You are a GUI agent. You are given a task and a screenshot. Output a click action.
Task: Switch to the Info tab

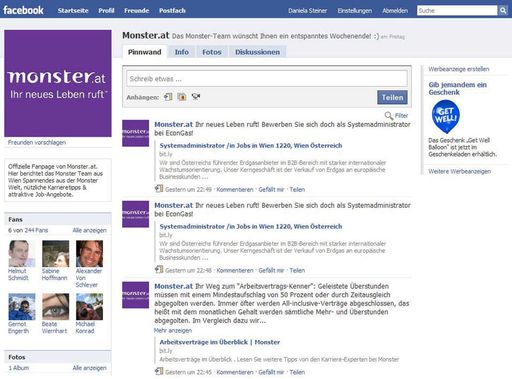pyautogui.click(x=182, y=52)
